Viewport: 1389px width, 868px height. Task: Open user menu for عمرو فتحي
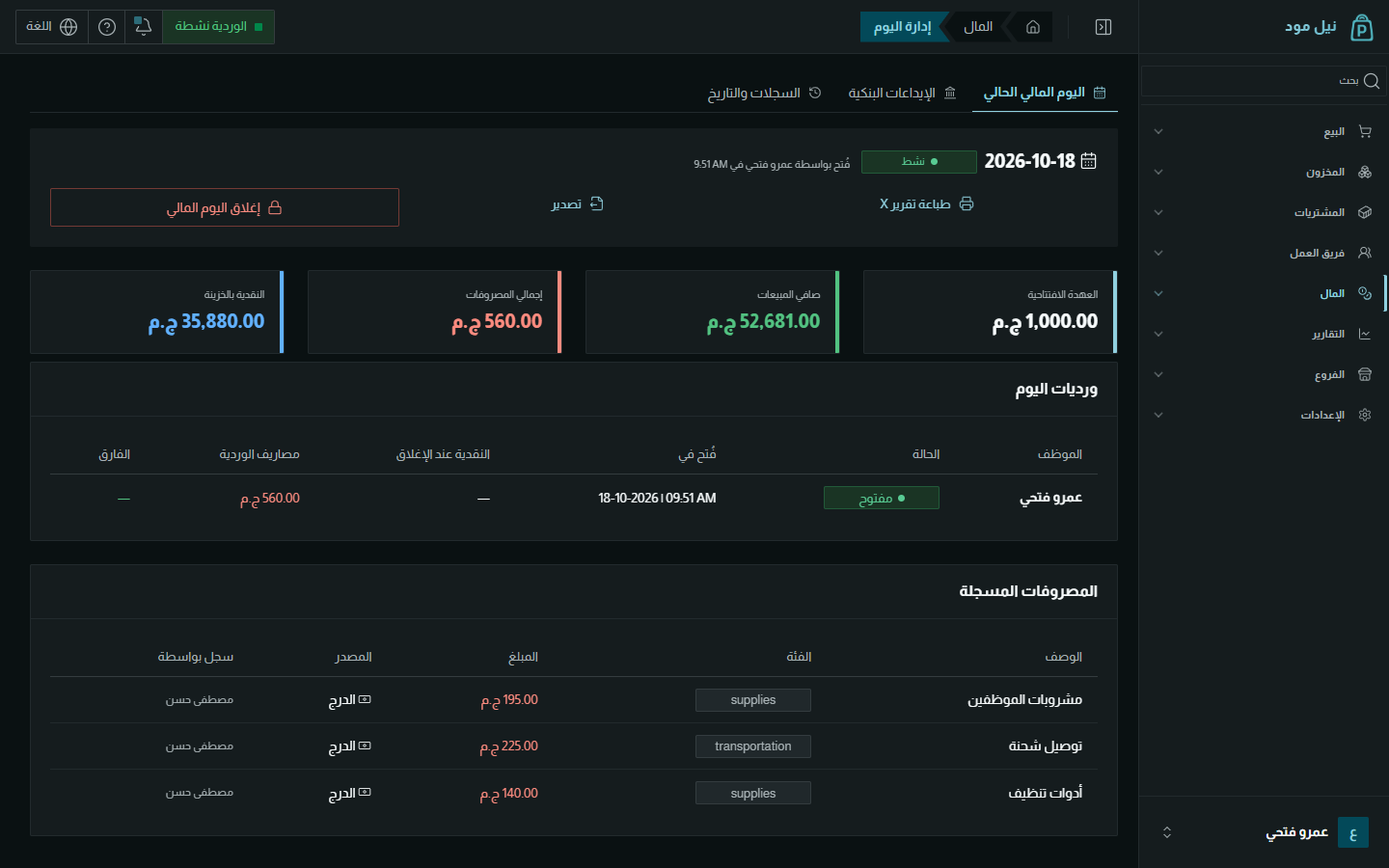click(x=1264, y=832)
